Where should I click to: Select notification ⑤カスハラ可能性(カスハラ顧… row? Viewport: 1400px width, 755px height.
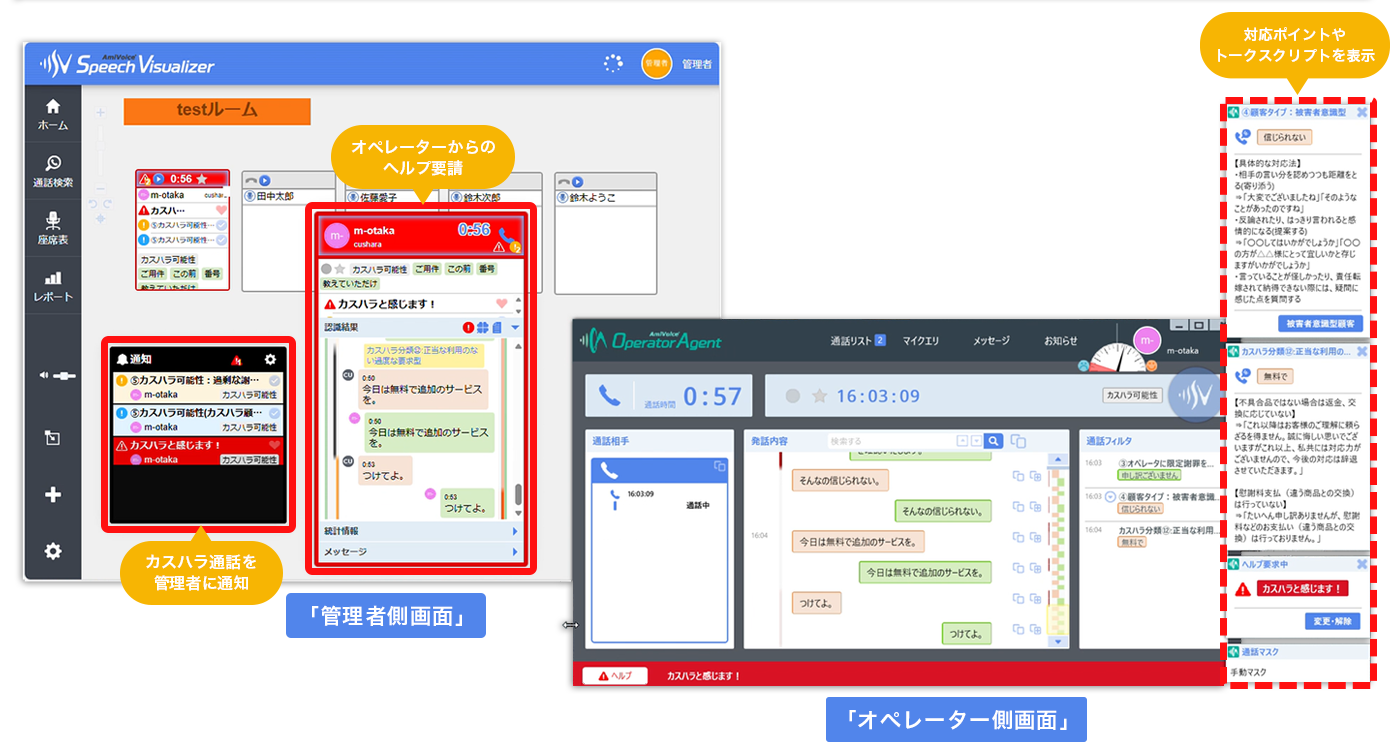coord(197,418)
